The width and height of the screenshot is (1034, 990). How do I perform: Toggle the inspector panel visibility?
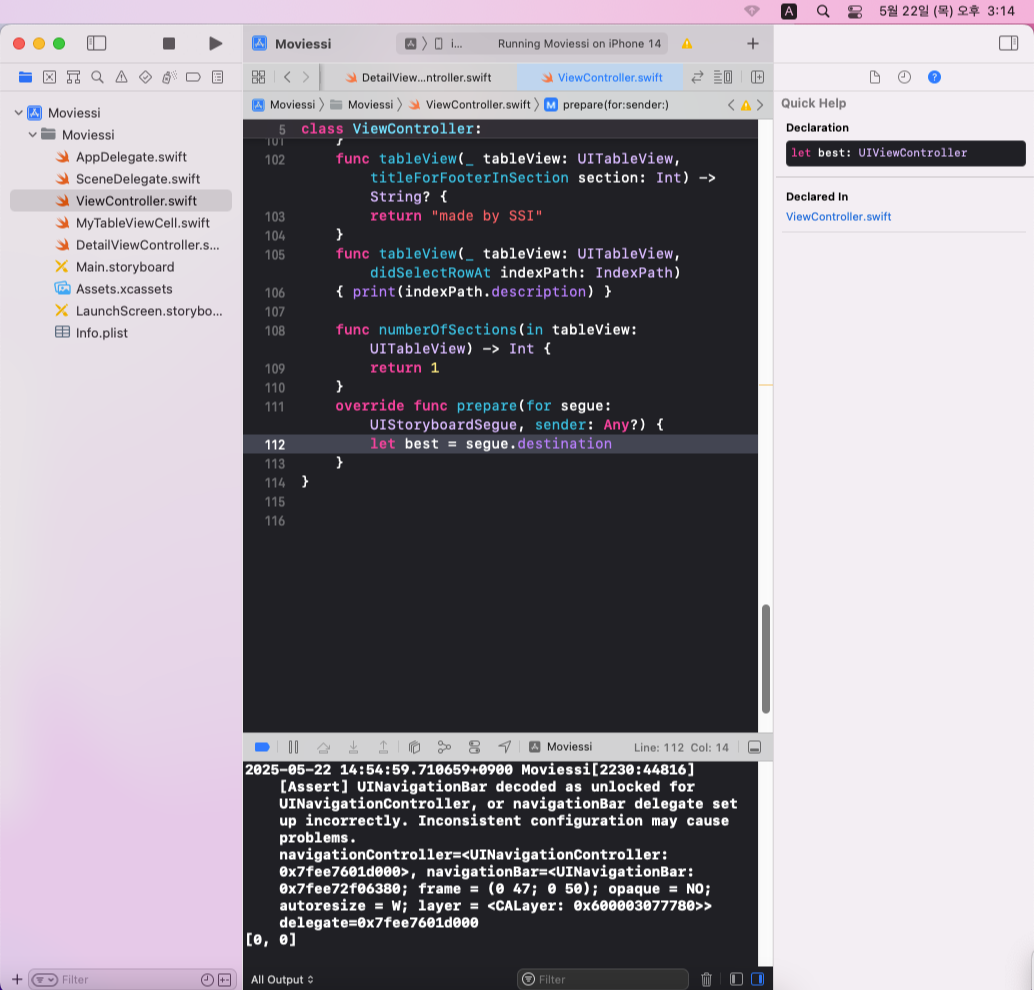1008,44
